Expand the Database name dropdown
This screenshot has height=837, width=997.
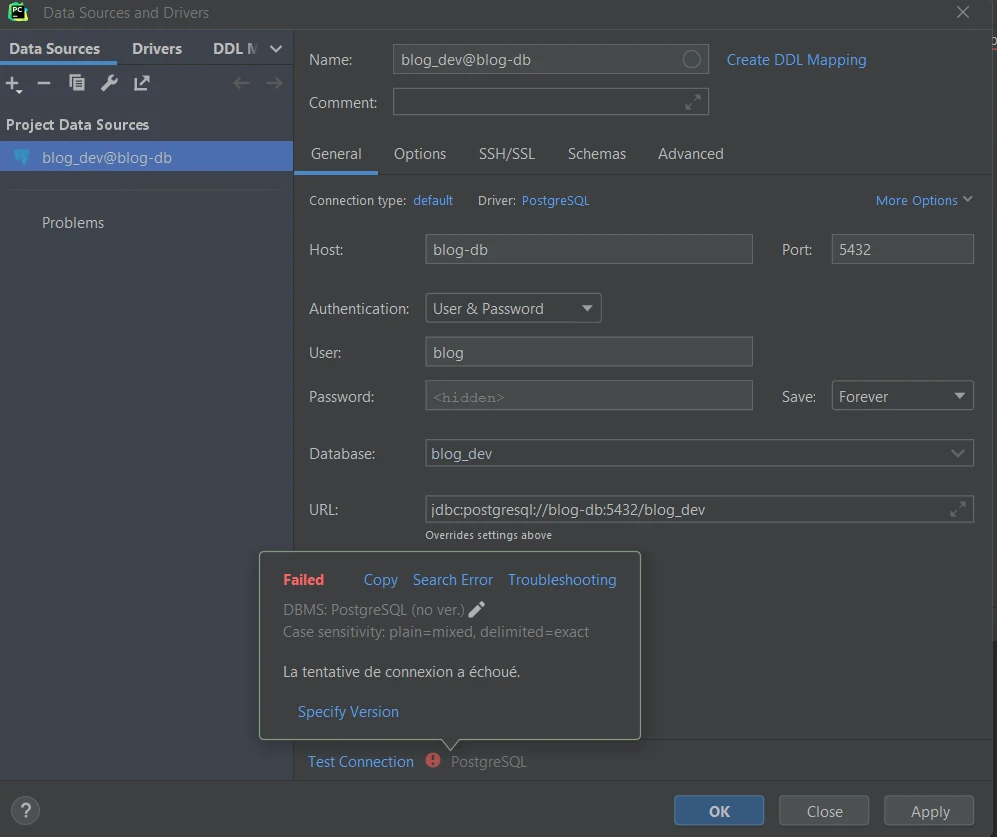point(958,453)
